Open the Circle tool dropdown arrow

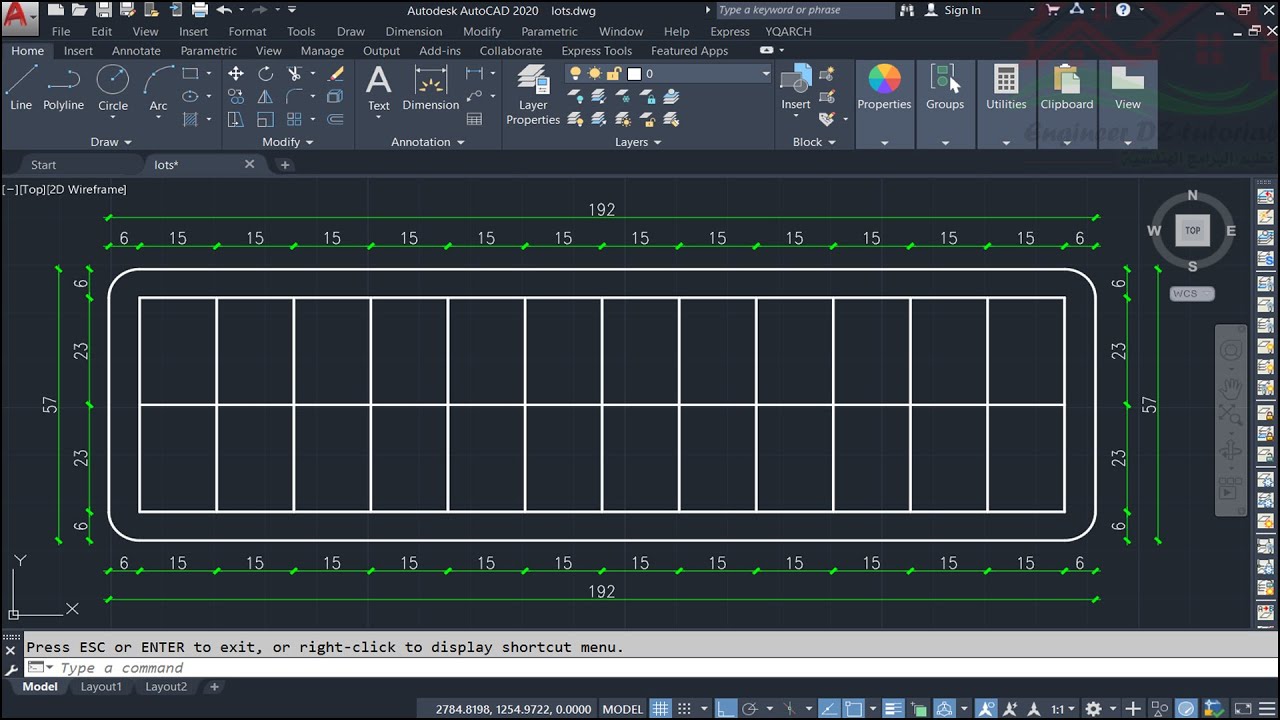click(113, 117)
